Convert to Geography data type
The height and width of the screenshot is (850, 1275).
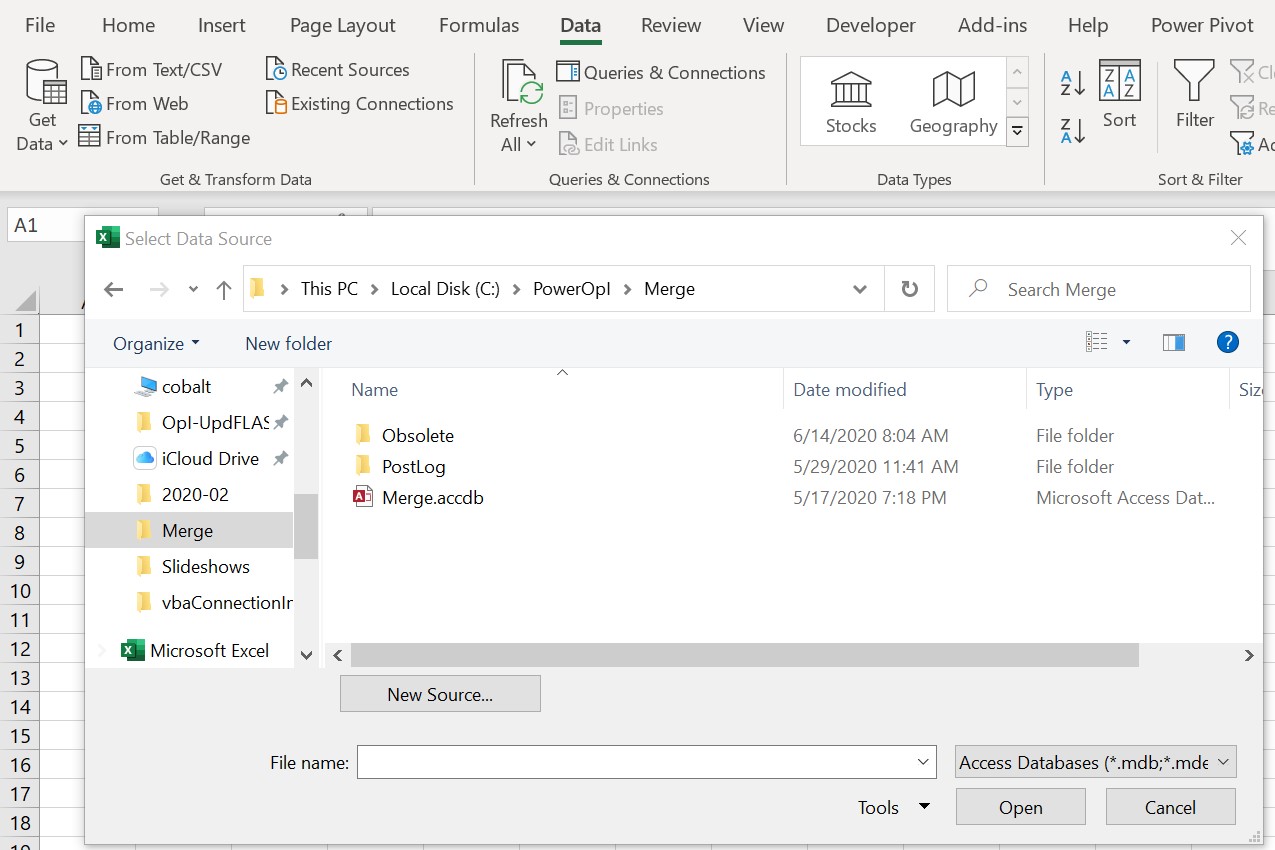click(953, 103)
